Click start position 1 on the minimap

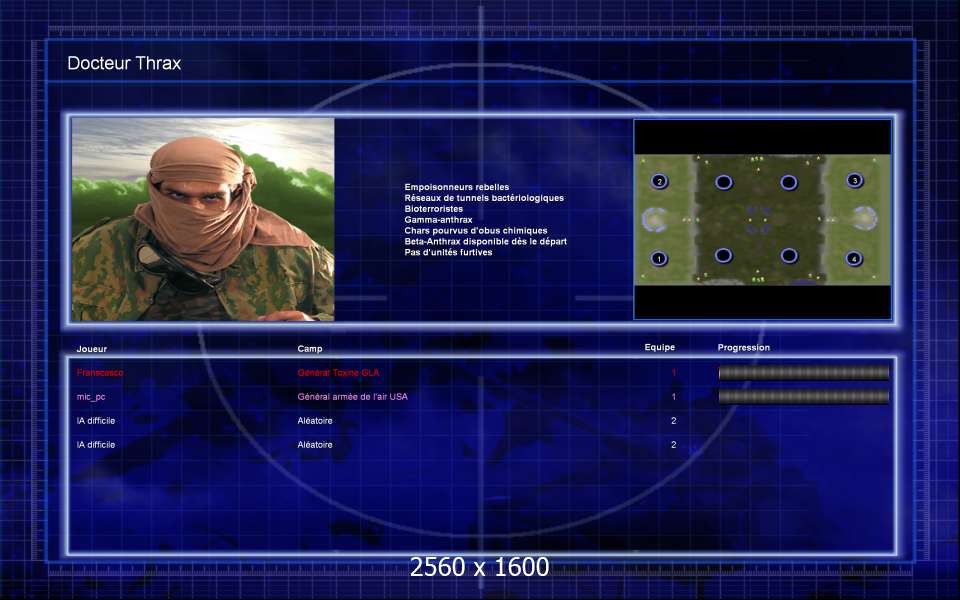[659, 258]
